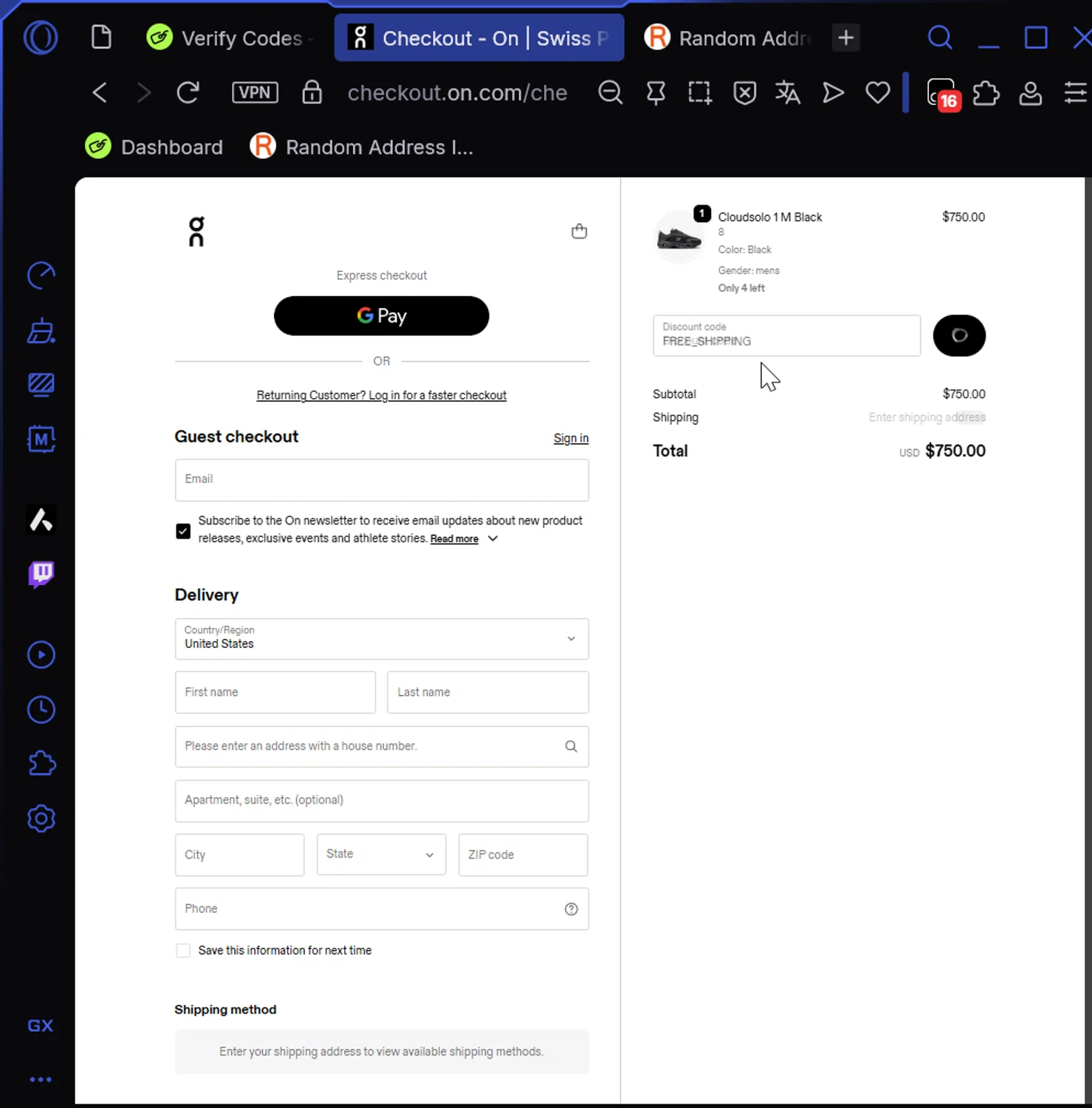Open Aria AI sidebar icon

point(41,520)
